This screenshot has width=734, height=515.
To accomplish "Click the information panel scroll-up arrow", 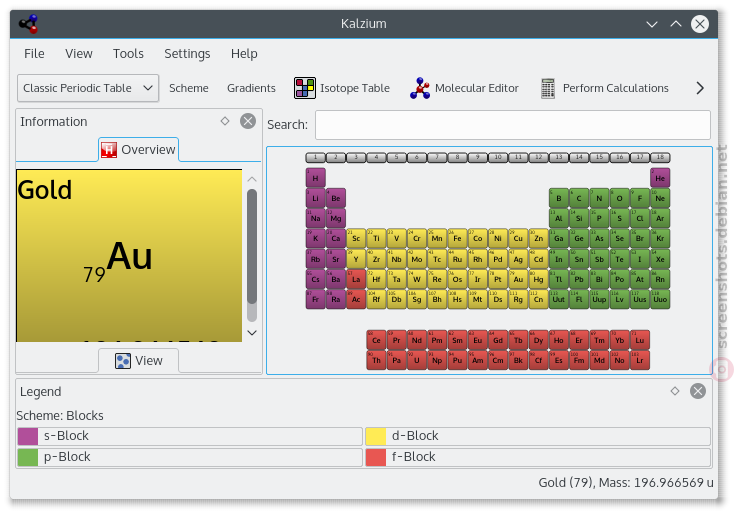I will click(252, 179).
